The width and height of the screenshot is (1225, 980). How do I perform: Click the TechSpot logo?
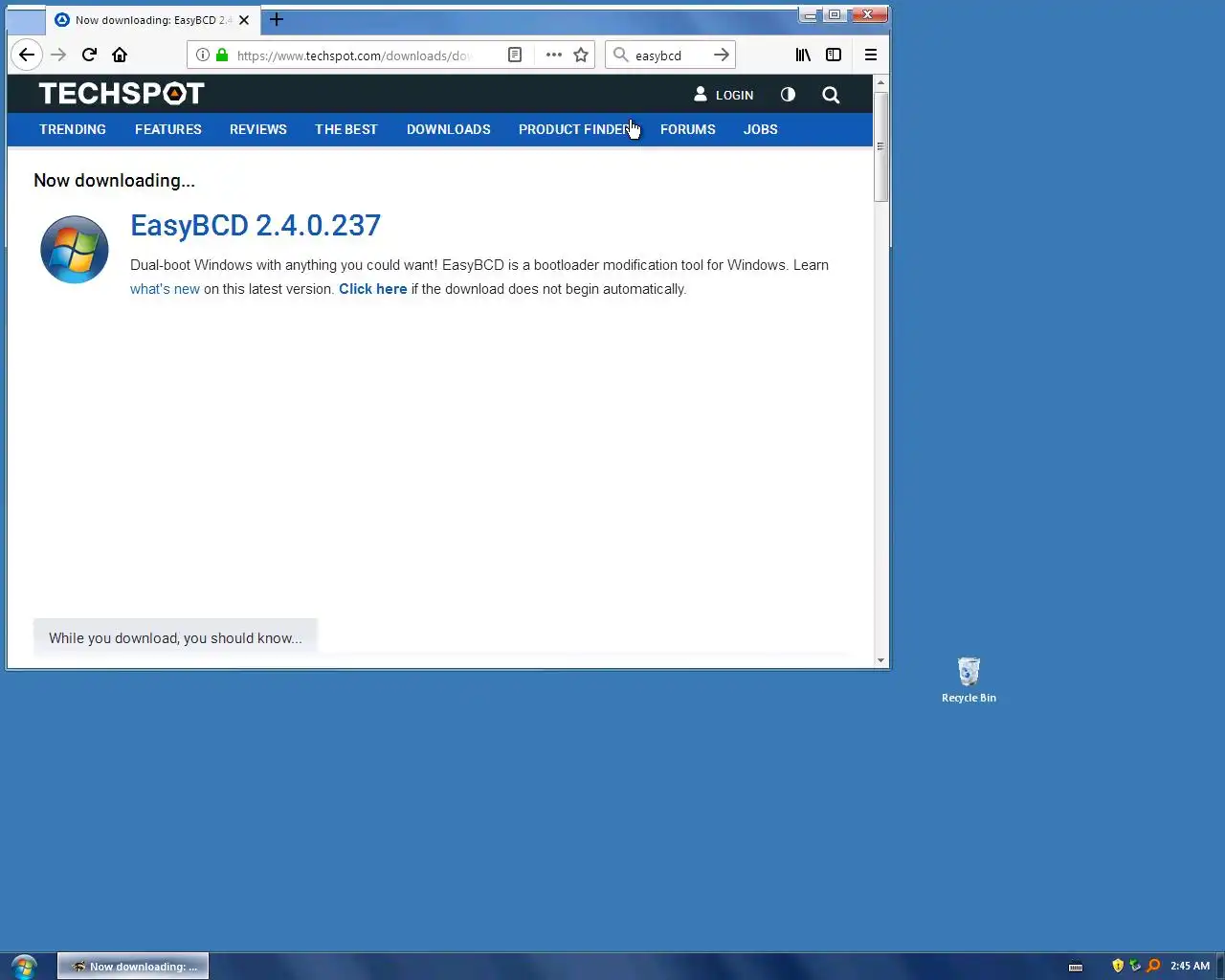tap(122, 93)
